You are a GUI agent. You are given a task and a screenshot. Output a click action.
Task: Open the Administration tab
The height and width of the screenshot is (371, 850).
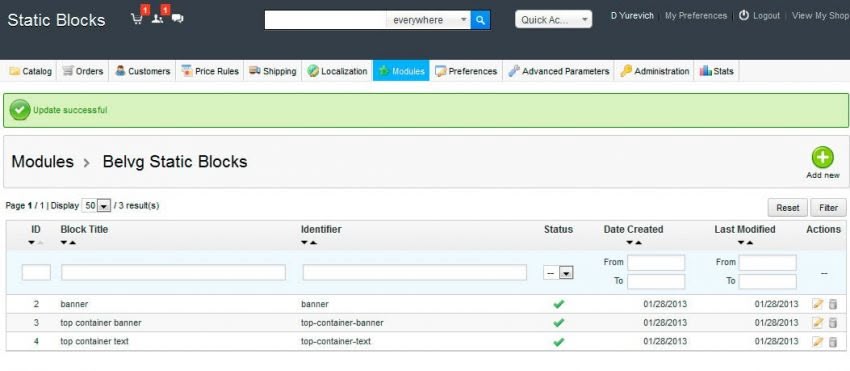[x=655, y=71]
